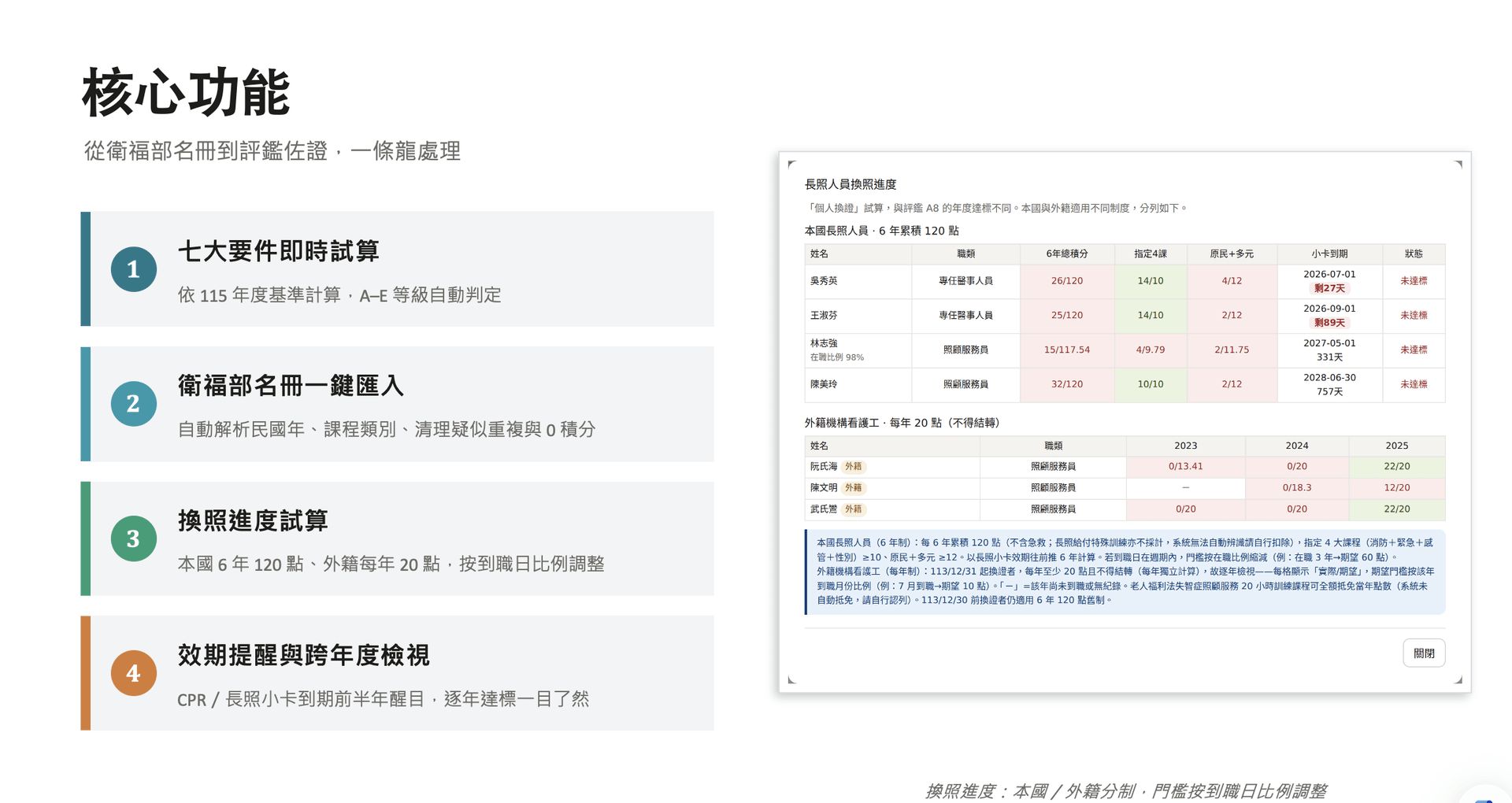Click 22/20 in 阮氏海's row
The height and width of the screenshot is (803, 1512).
pos(1397,467)
